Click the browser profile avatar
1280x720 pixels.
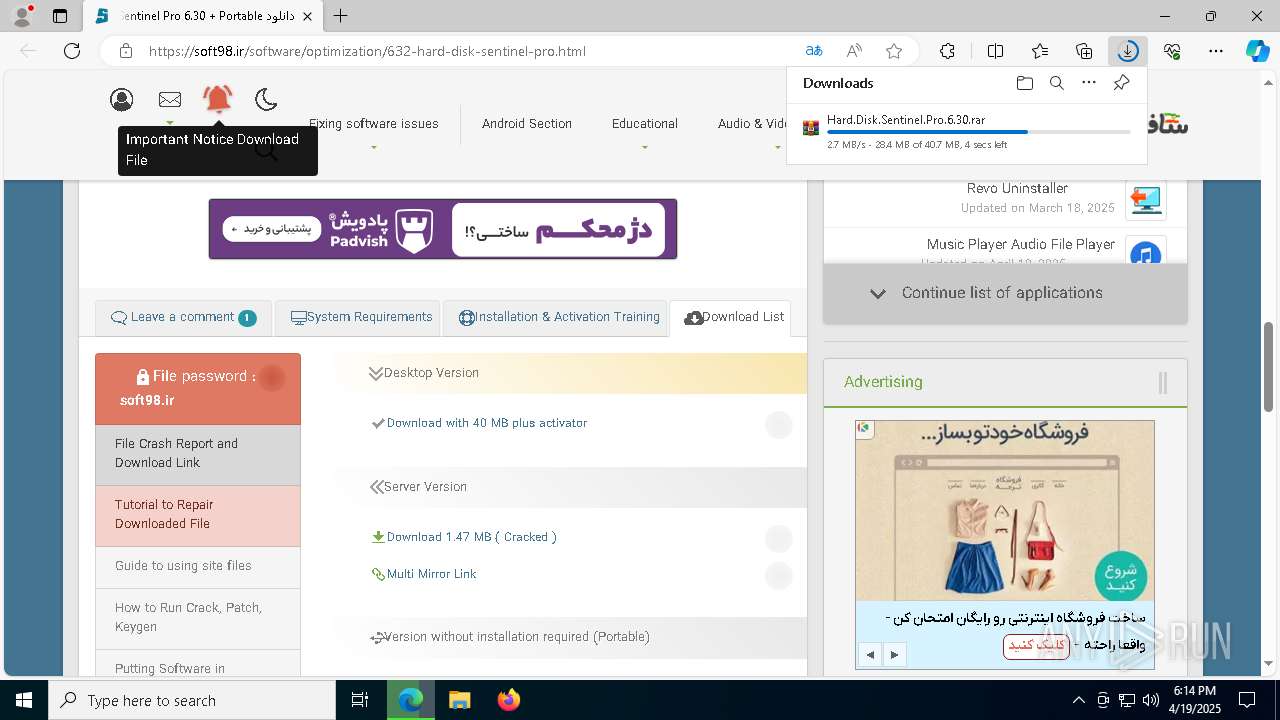tap(22, 16)
